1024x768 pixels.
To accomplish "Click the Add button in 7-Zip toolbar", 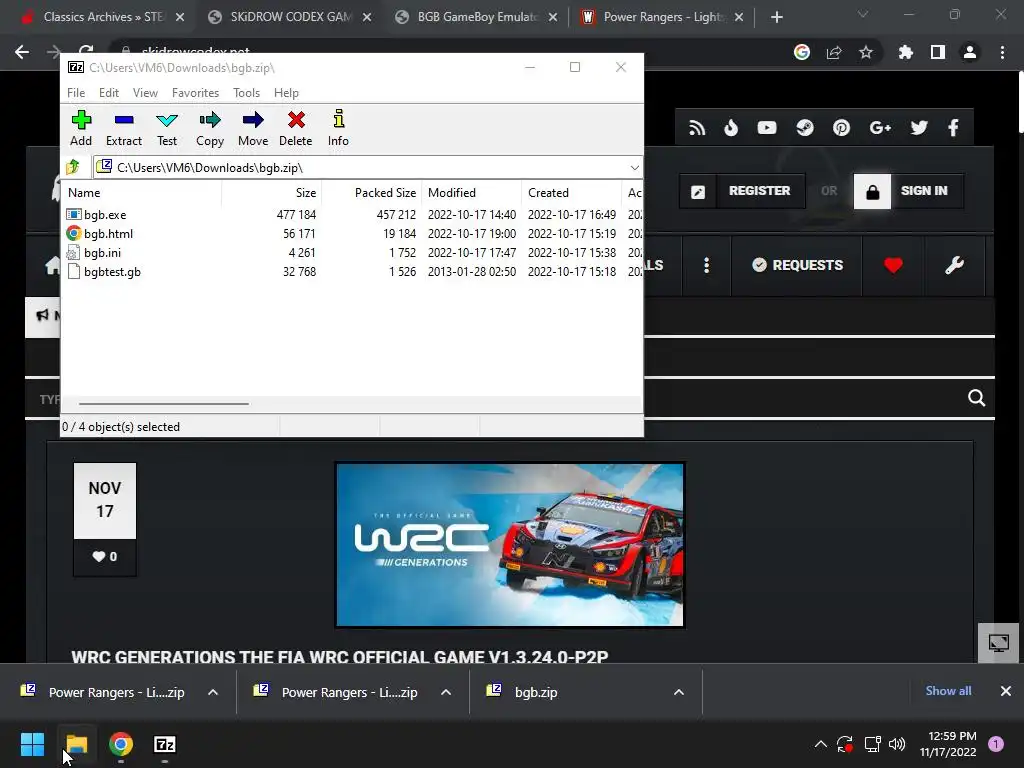I will pyautogui.click(x=81, y=128).
